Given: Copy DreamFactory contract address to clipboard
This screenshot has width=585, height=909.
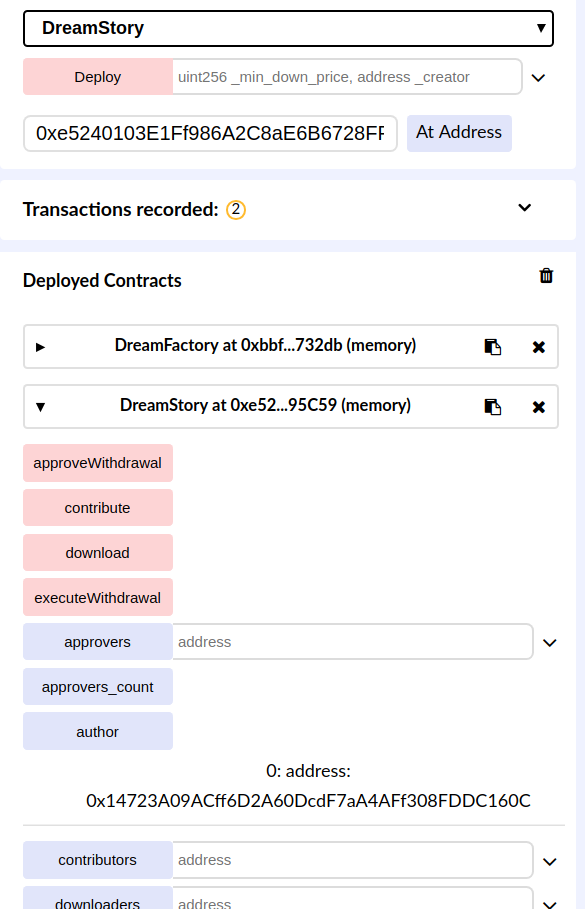Looking at the screenshot, I should 492,347.
